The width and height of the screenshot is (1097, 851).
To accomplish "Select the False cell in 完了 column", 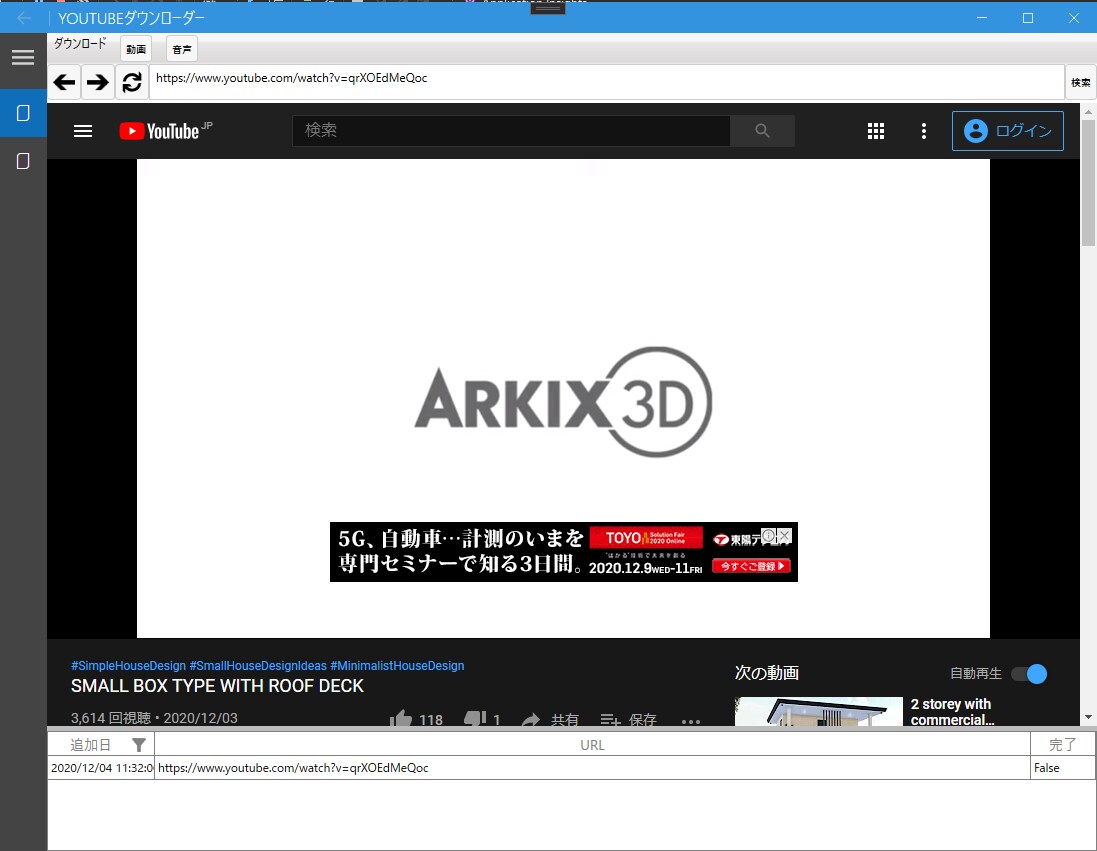I will tap(1063, 768).
